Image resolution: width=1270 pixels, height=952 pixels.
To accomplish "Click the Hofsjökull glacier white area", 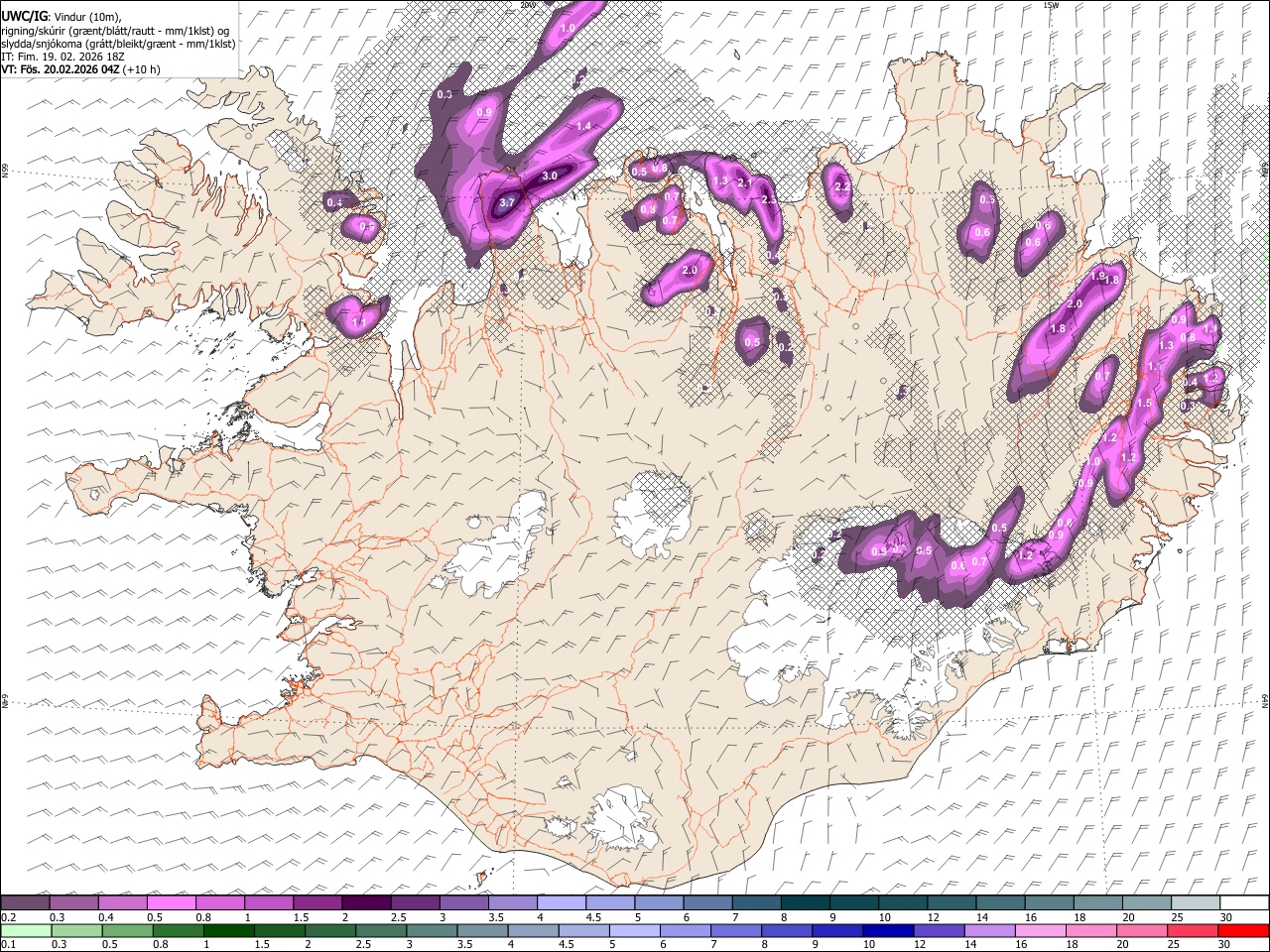I will [x=652, y=516].
